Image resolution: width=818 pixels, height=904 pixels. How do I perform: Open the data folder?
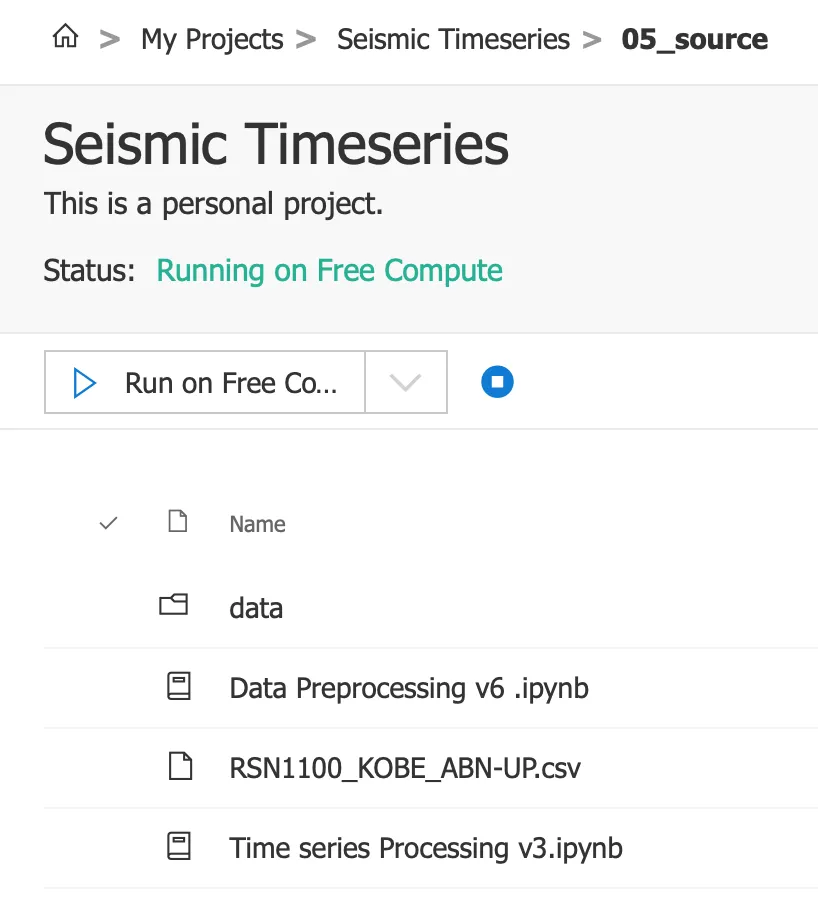tap(256, 608)
